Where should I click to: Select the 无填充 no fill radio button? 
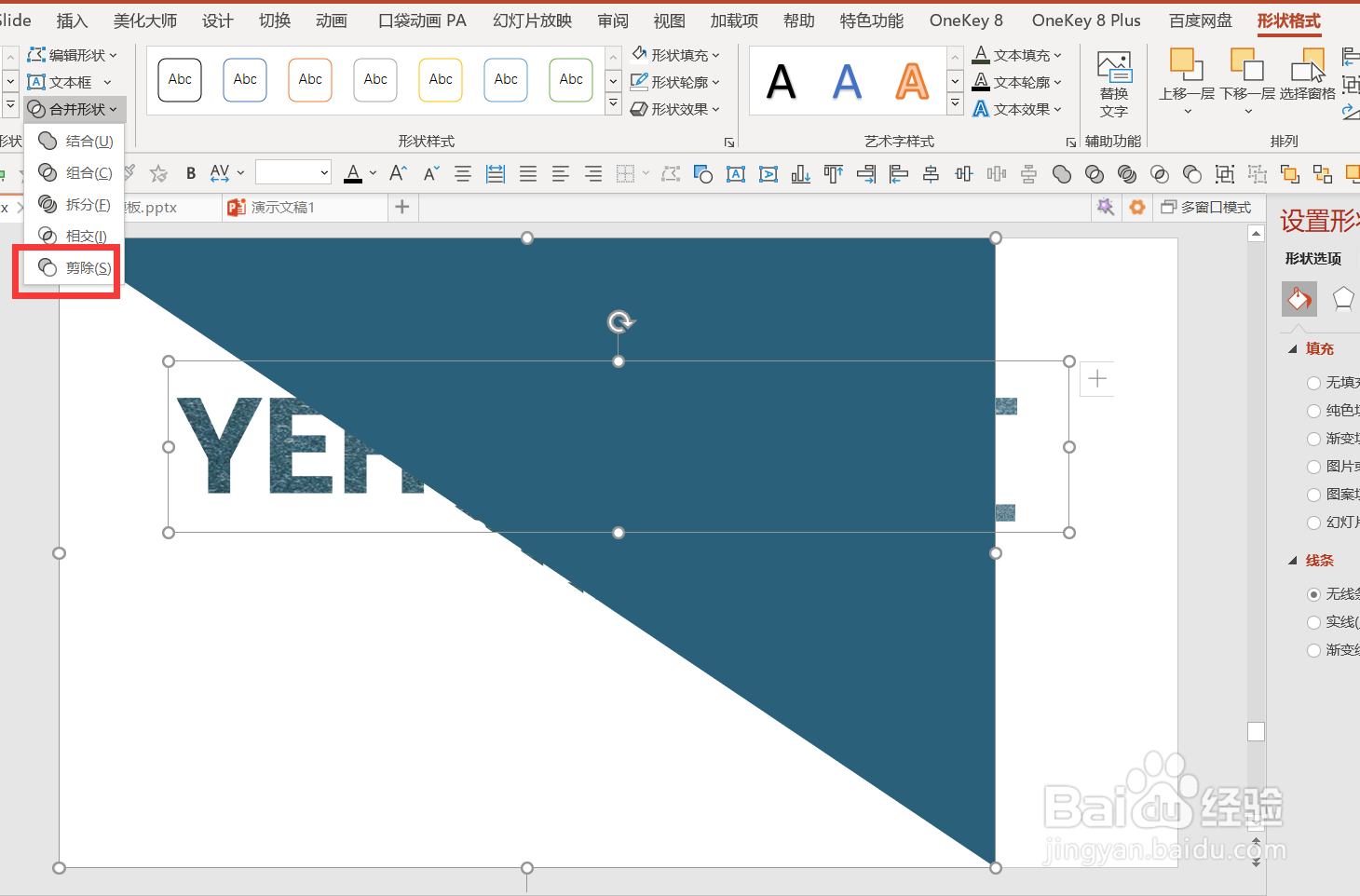[x=1314, y=383]
